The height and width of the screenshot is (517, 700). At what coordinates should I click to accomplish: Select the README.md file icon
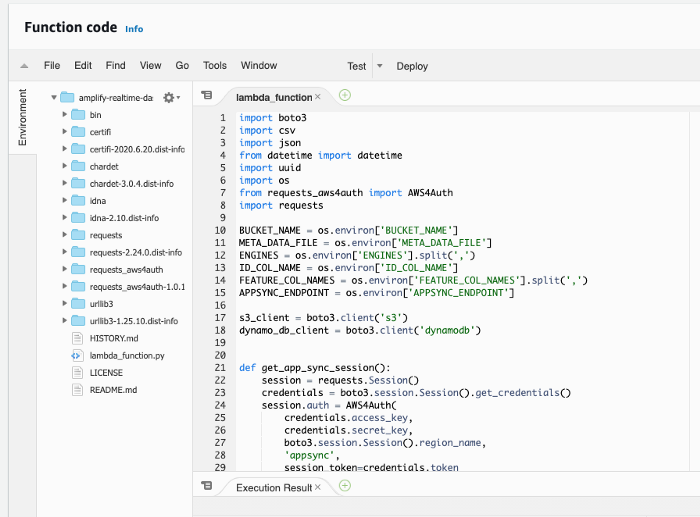point(78,390)
